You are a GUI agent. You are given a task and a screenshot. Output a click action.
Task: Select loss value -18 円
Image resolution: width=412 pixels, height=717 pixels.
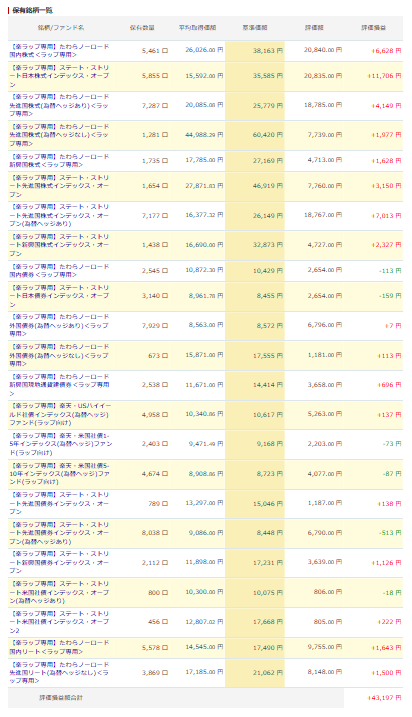pyautogui.click(x=392, y=593)
